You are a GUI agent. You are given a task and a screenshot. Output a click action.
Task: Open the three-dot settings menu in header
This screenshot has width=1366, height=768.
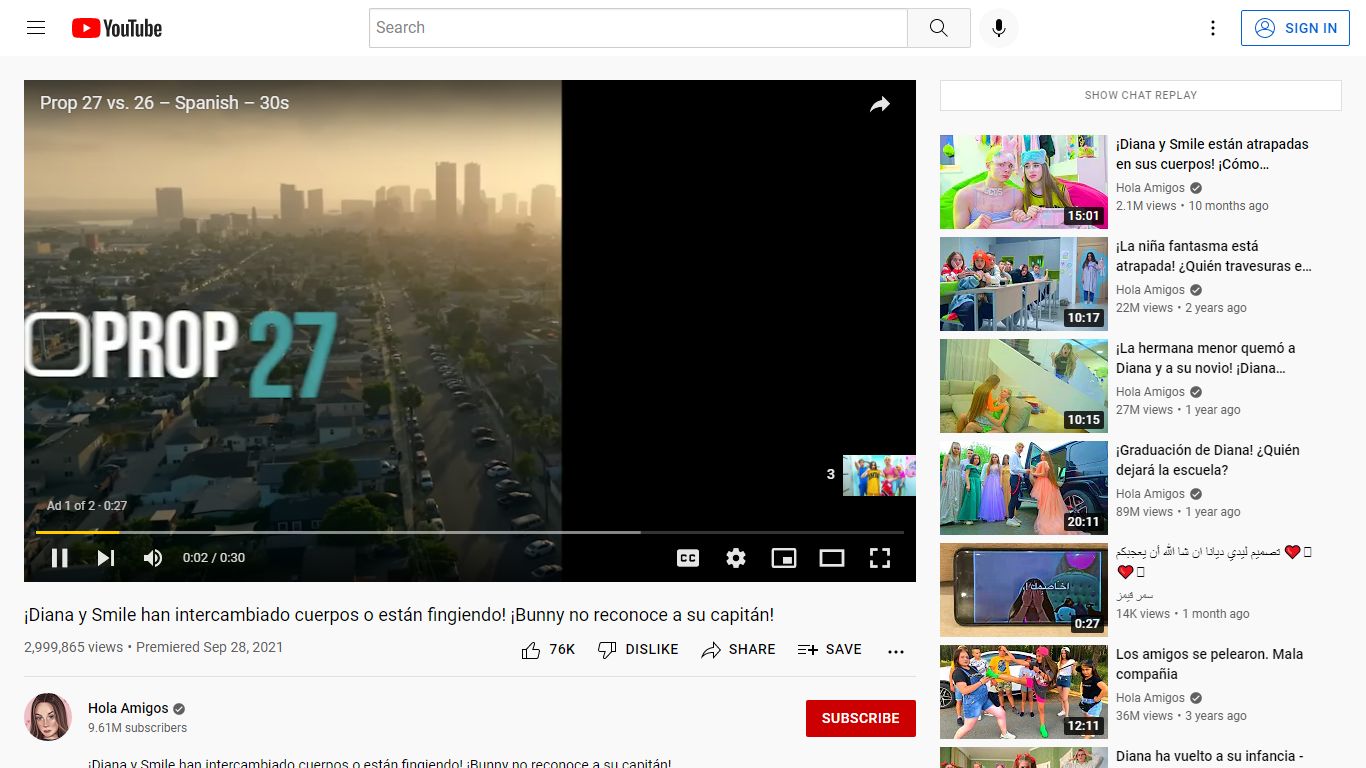(x=1213, y=28)
